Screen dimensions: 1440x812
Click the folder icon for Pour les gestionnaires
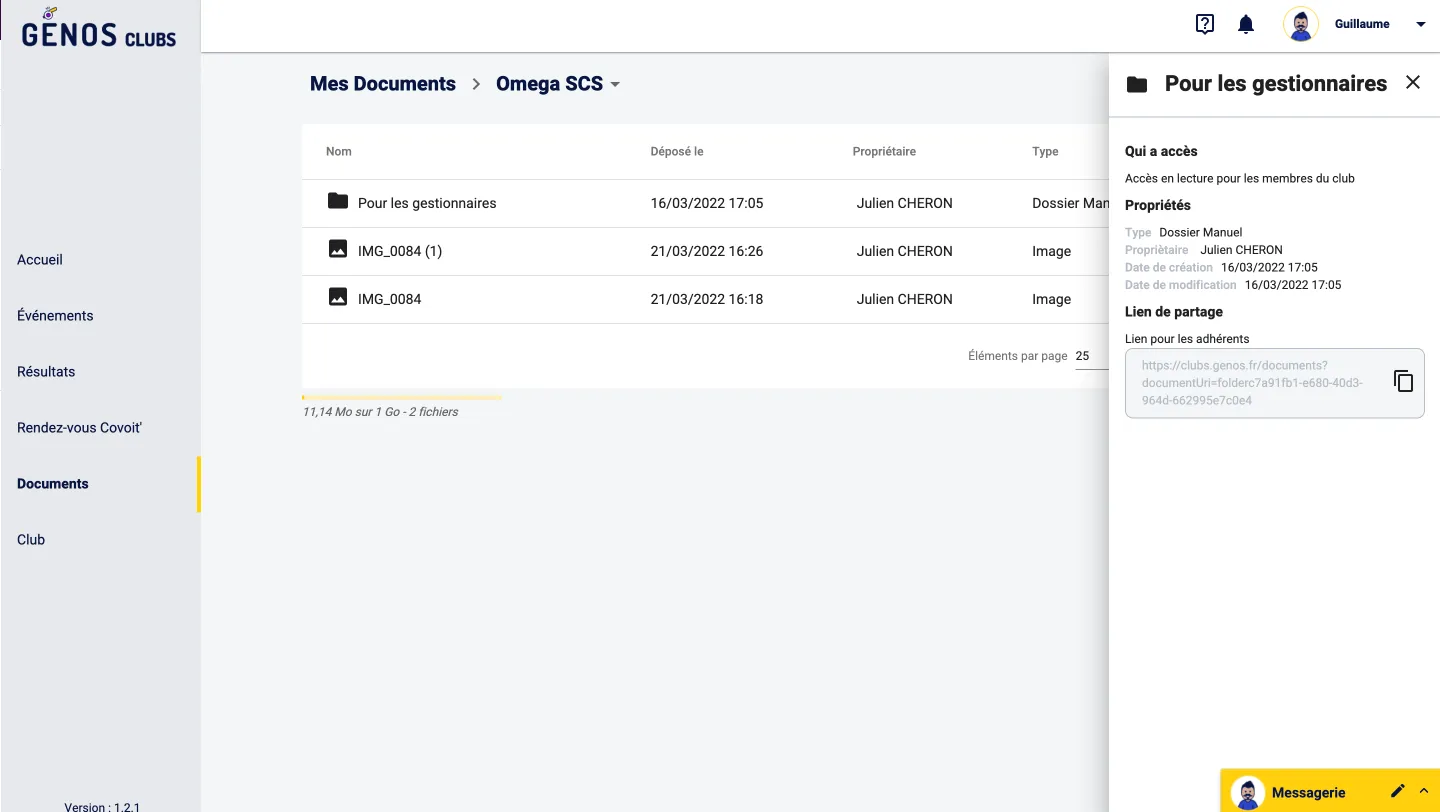pyautogui.click(x=338, y=202)
